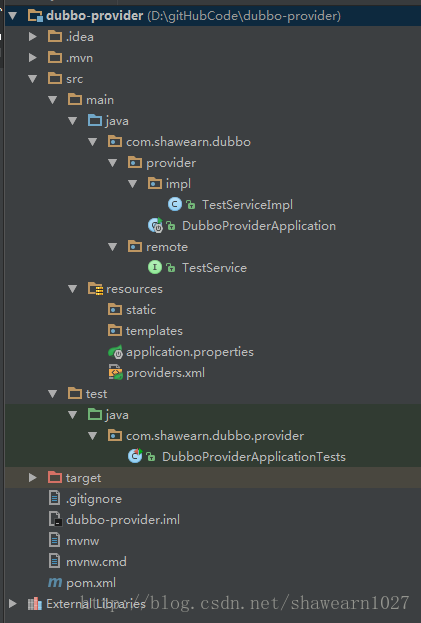421x623 pixels.
Task: Click the DubboProviderApplication runnable class icon
Action: (155, 226)
